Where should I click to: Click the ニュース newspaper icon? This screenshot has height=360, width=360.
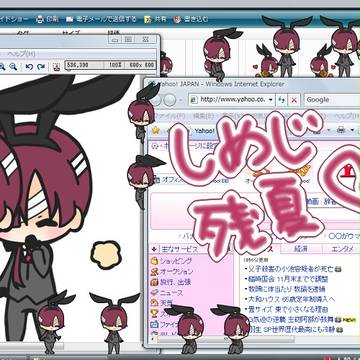coord(154,293)
